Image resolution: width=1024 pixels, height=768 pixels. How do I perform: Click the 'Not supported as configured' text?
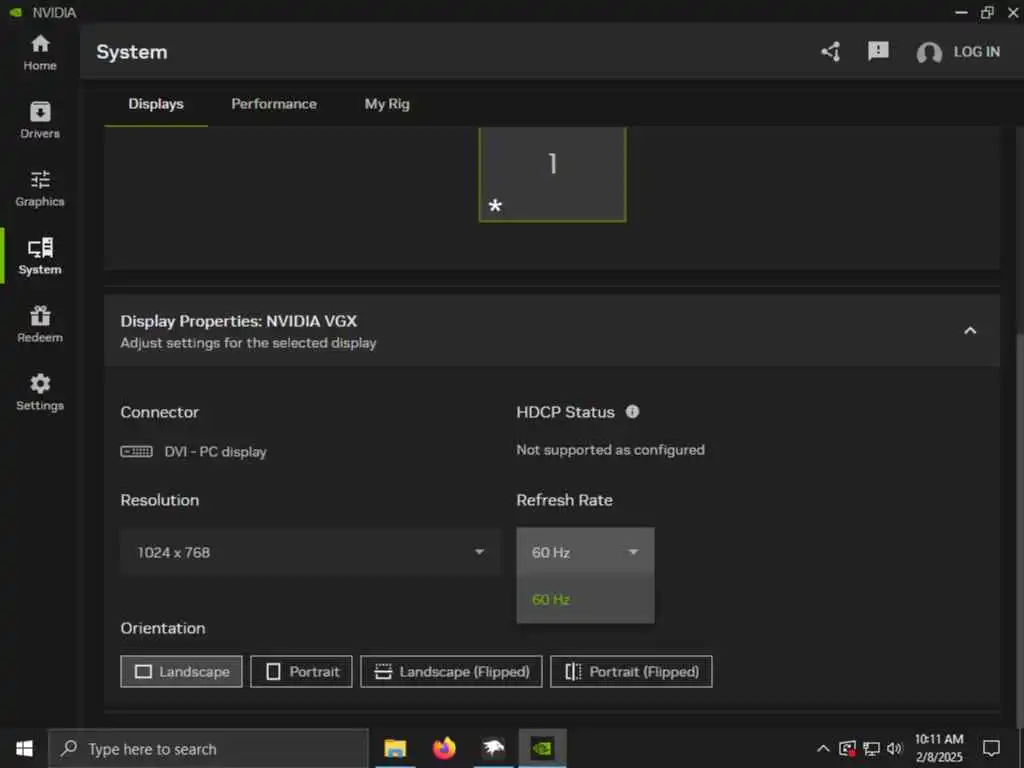pyautogui.click(x=610, y=449)
